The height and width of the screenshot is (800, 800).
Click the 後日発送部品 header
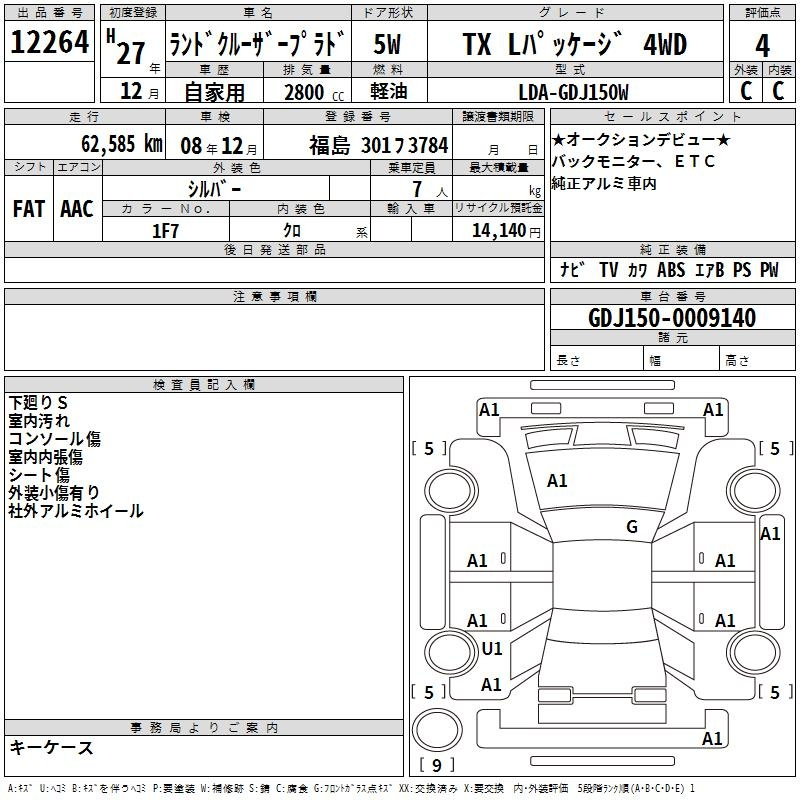(274, 249)
